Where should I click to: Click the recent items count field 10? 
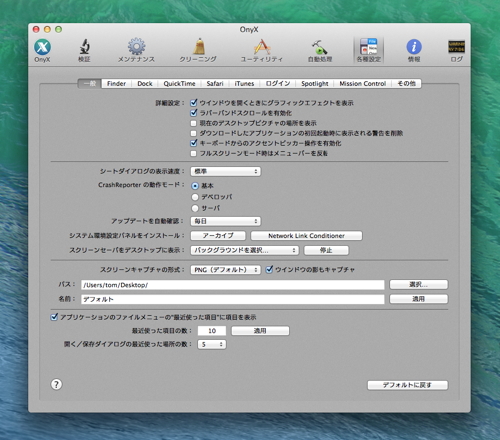click(x=212, y=331)
